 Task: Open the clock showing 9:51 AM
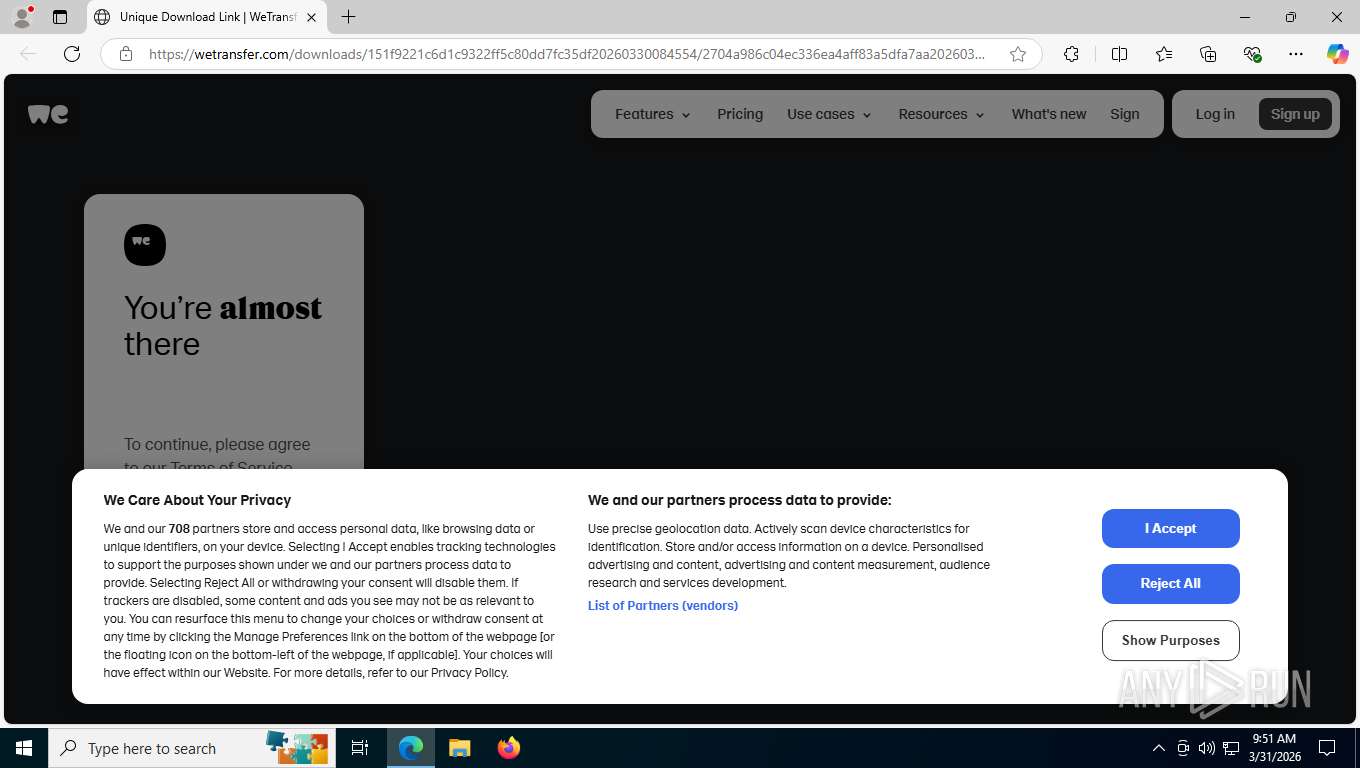pos(1274,748)
